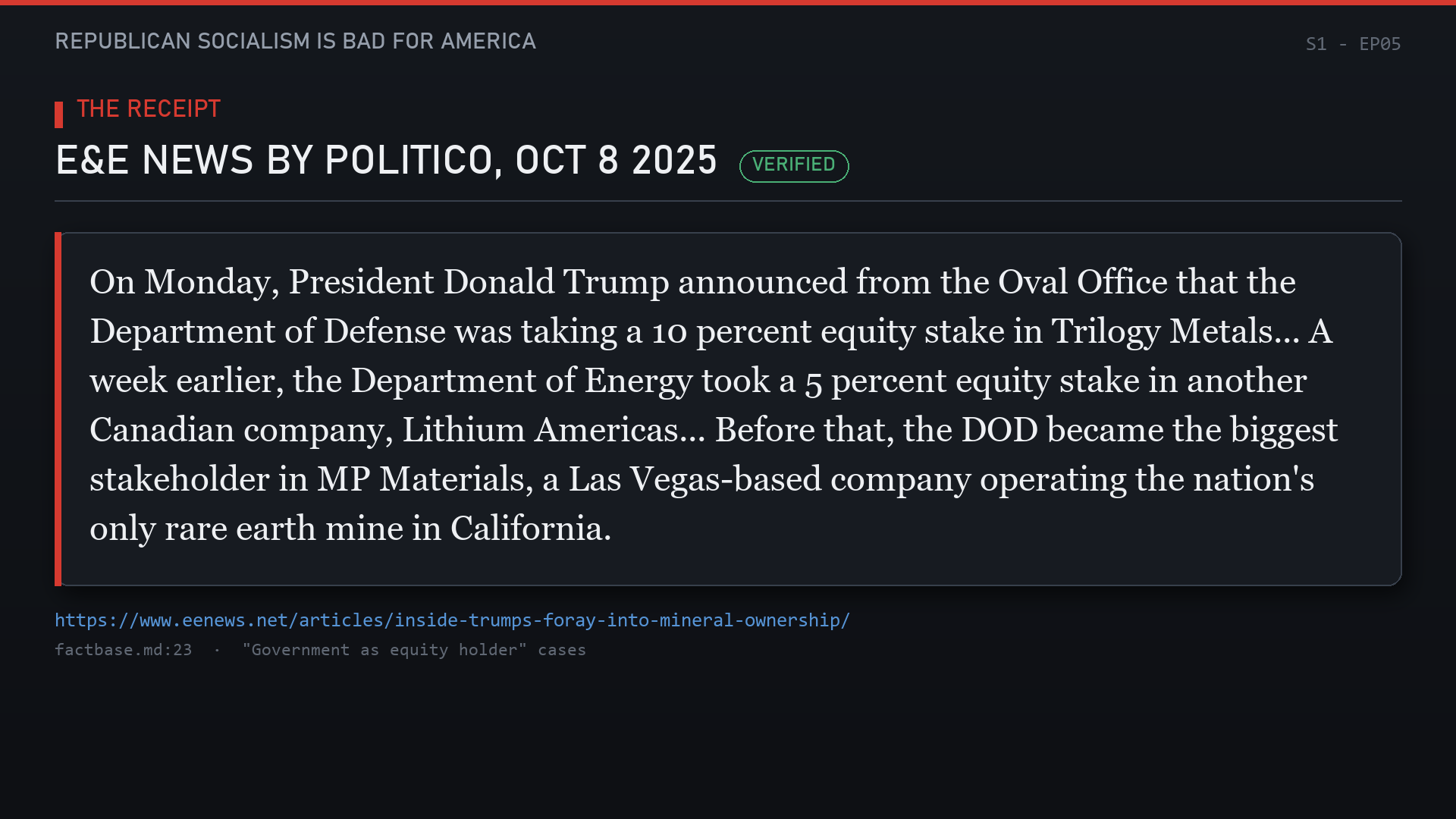
Task: Click the EP05 episode number
Action: pos(1380,44)
